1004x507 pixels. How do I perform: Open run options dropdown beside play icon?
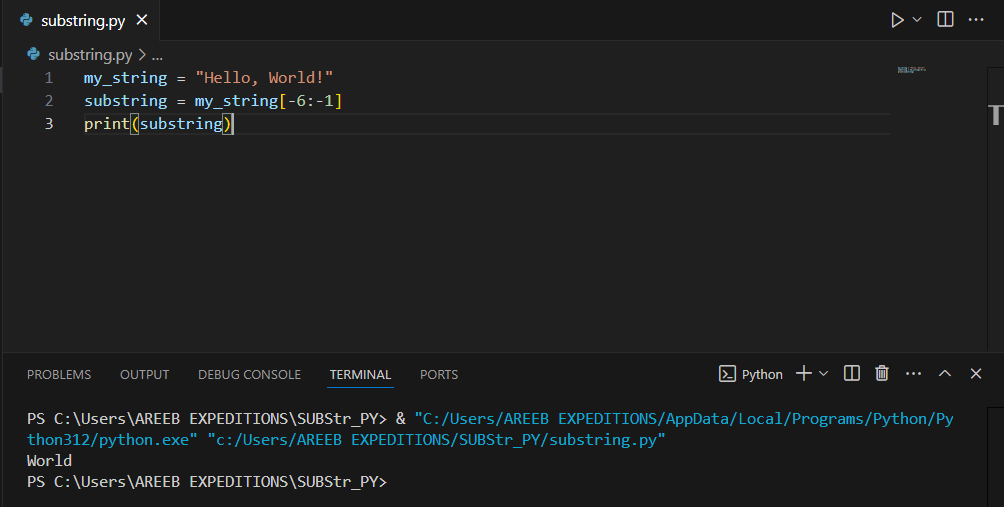click(x=917, y=20)
